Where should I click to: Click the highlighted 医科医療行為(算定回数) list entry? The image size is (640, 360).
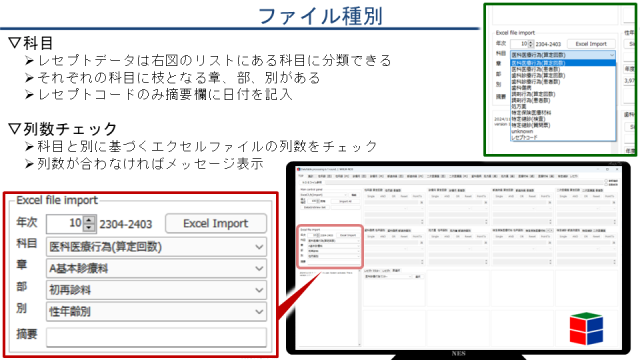(563, 63)
